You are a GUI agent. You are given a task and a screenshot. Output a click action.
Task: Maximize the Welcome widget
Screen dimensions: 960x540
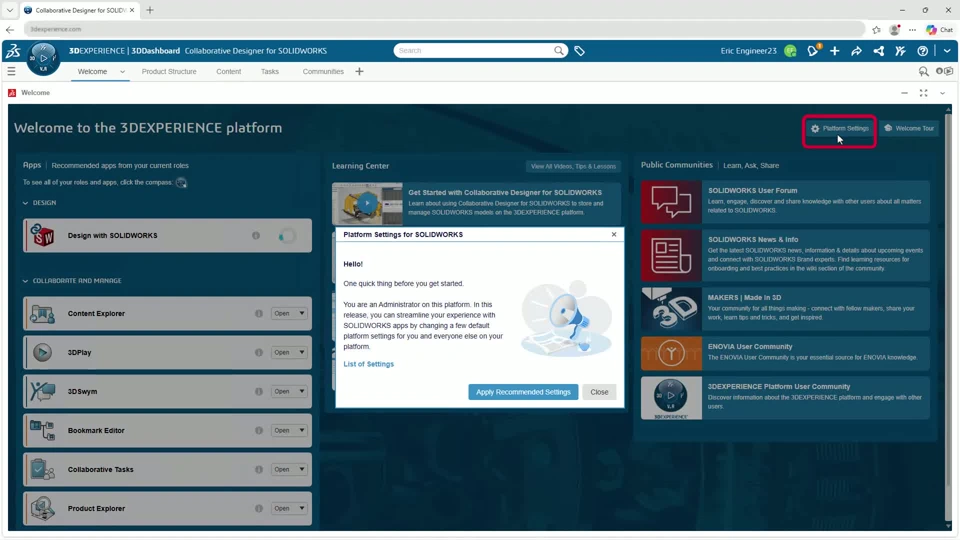pyautogui.click(x=923, y=93)
